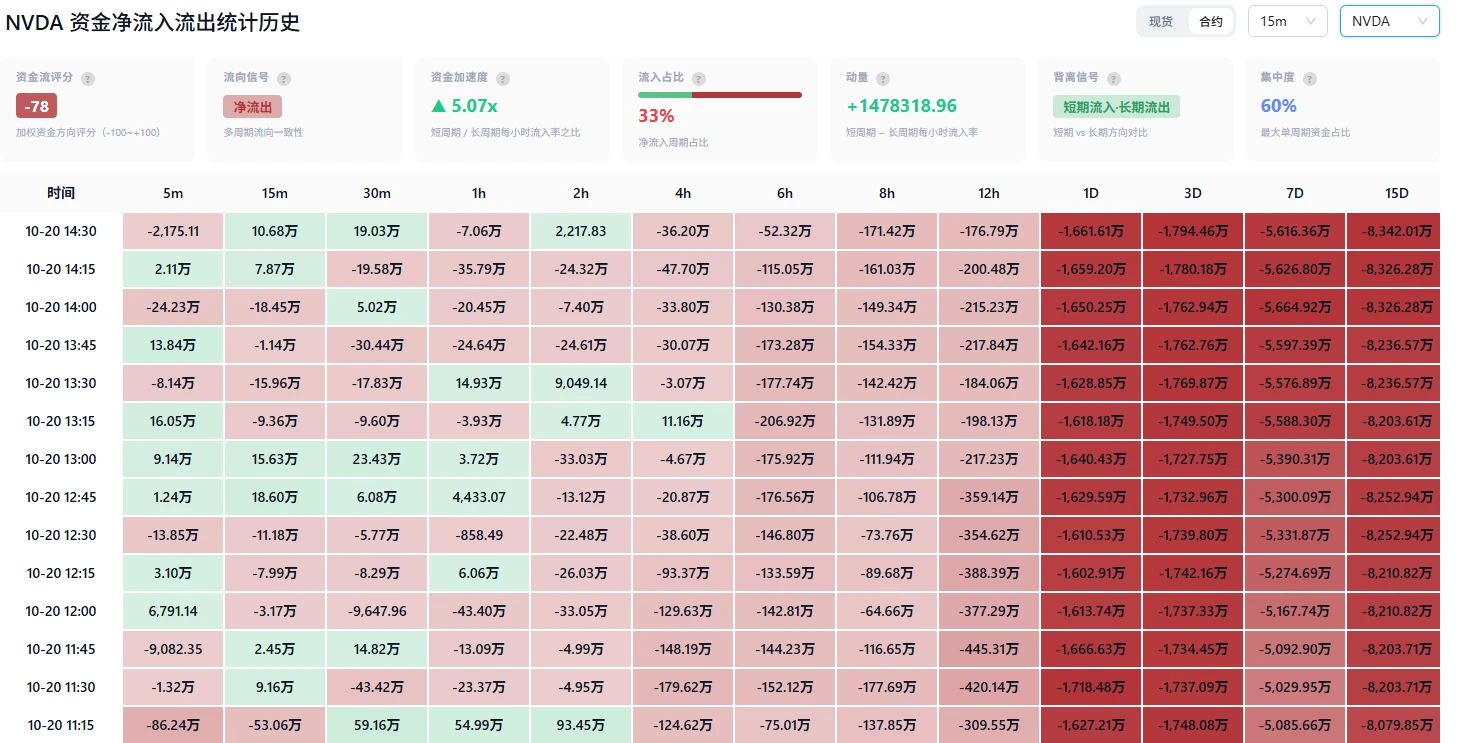Open help icon next to 背离信号
This screenshot has height=743, width=1457.
(x=1114, y=78)
